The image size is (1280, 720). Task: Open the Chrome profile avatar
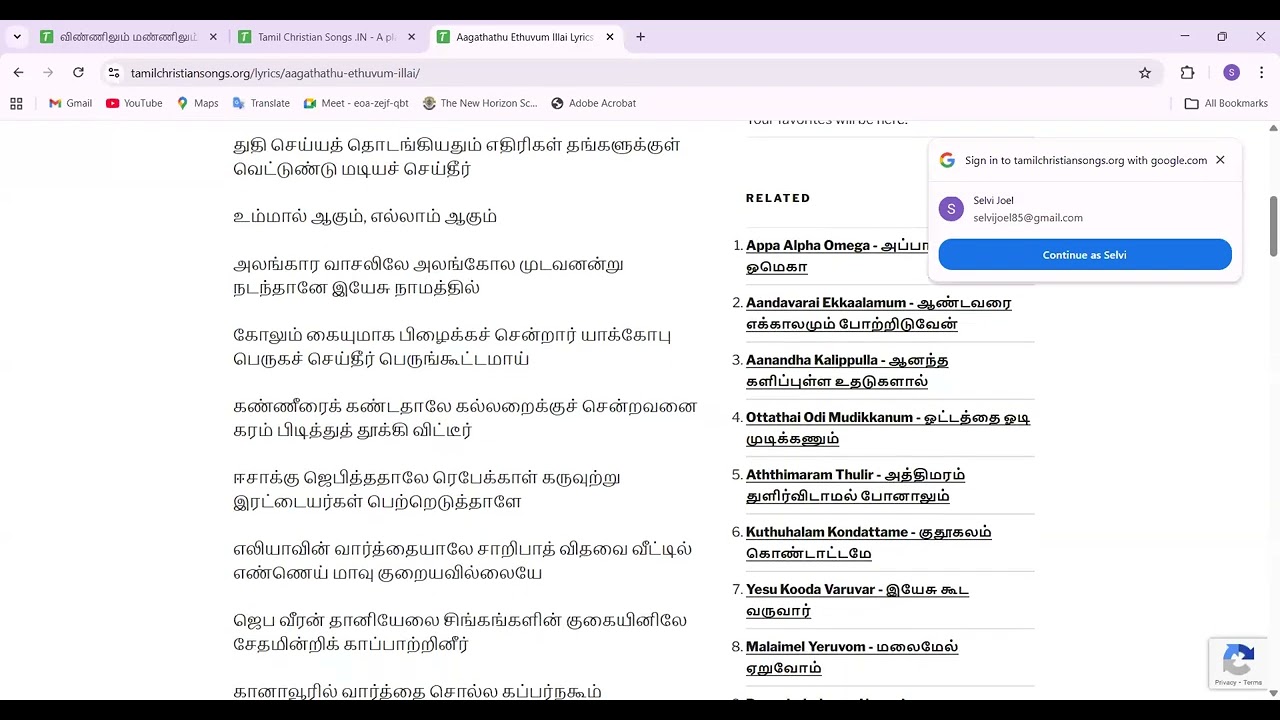pyautogui.click(x=1231, y=73)
